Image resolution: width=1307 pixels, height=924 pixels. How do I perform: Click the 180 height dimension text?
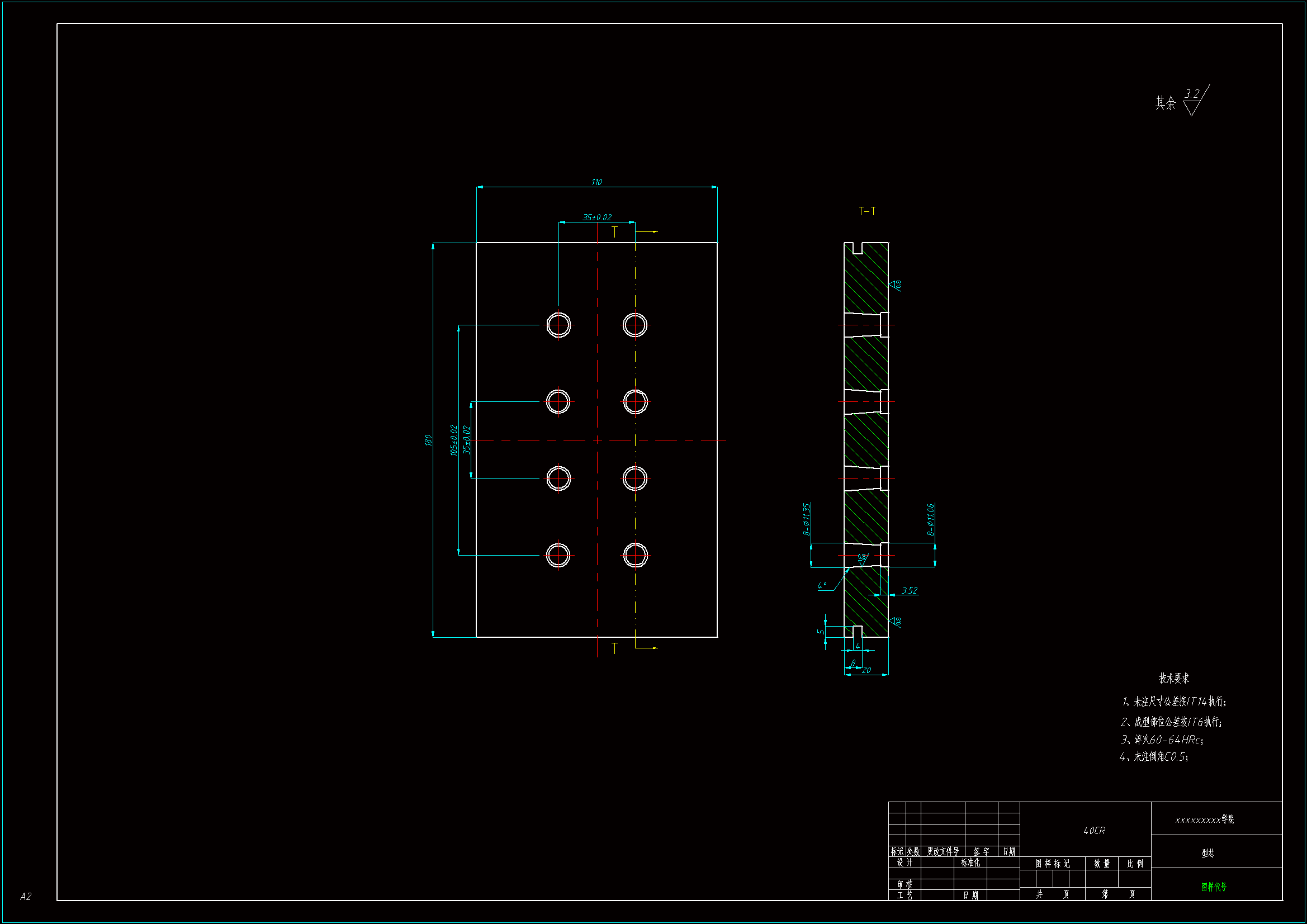coord(428,440)
